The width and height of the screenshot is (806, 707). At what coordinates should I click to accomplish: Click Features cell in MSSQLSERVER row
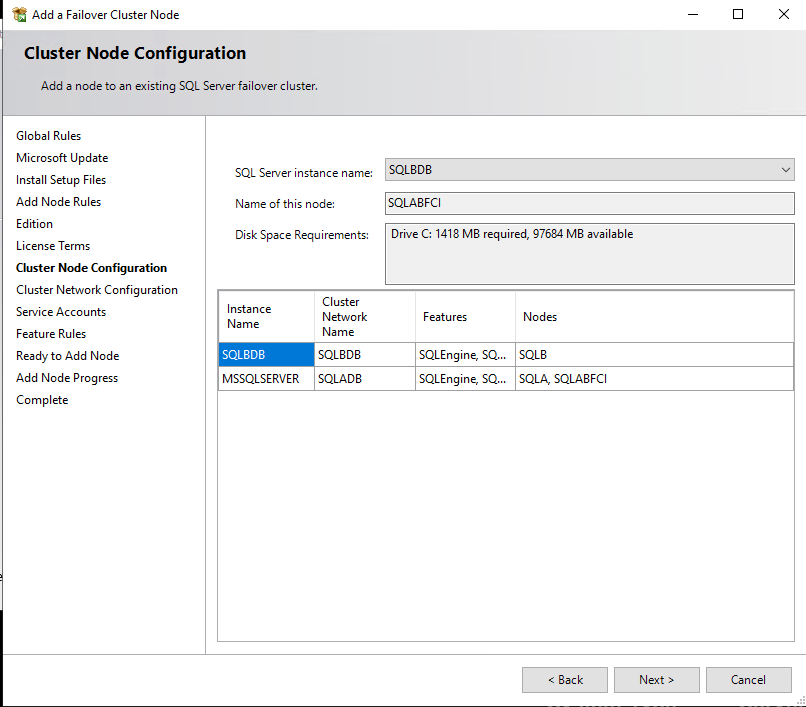[x=465, y=378]
